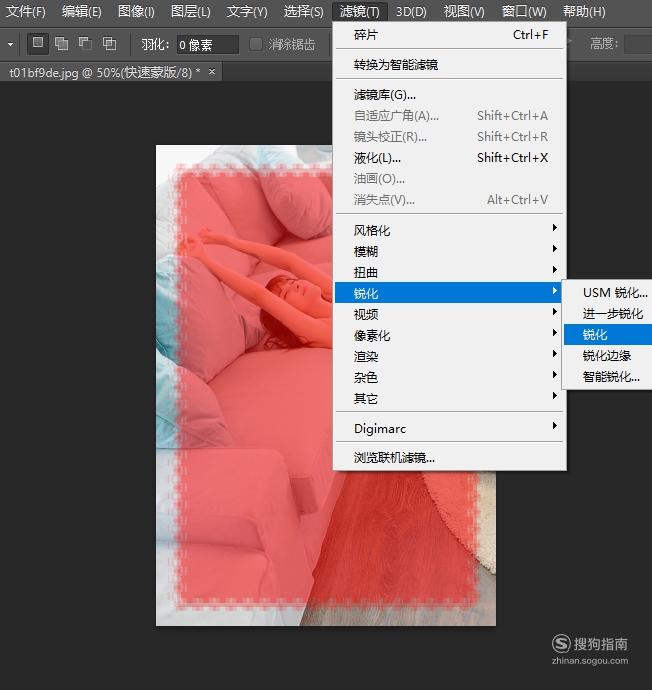The image size is (652, 690).
Task: Expand the 模糊 submenu
Action: tap(450, 251)
